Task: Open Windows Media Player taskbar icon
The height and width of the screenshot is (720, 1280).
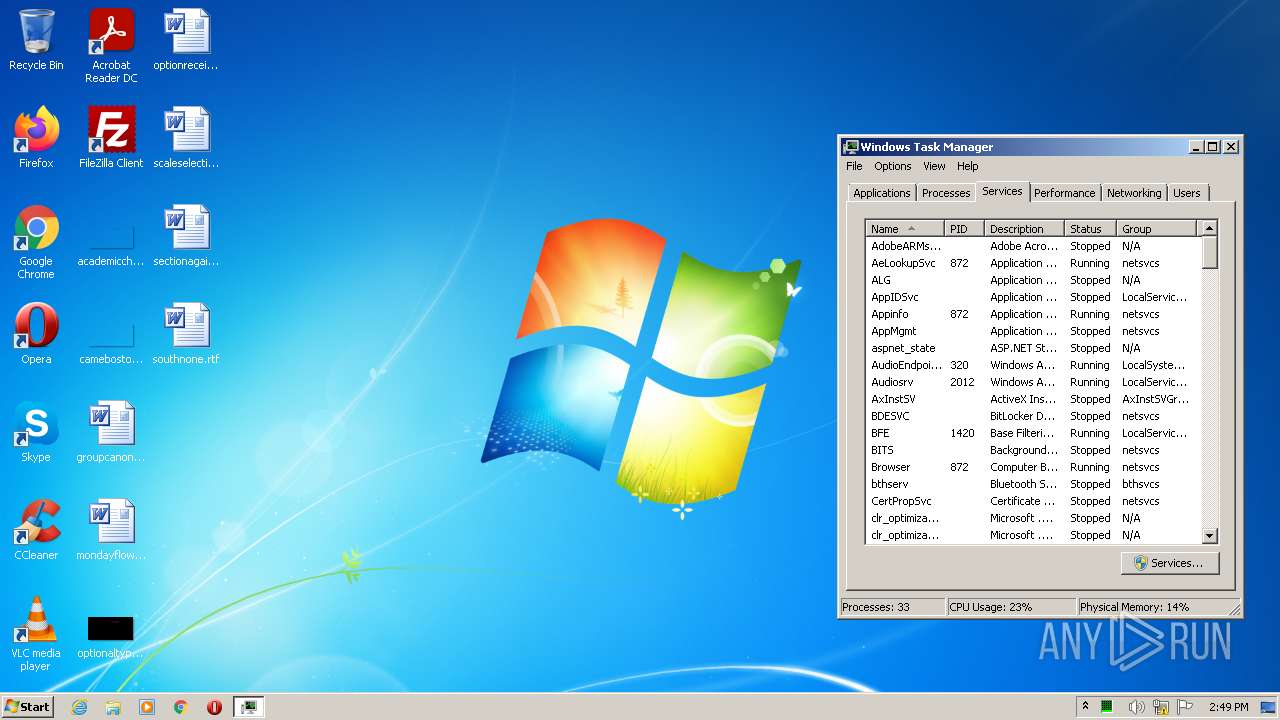Action: 147,707
